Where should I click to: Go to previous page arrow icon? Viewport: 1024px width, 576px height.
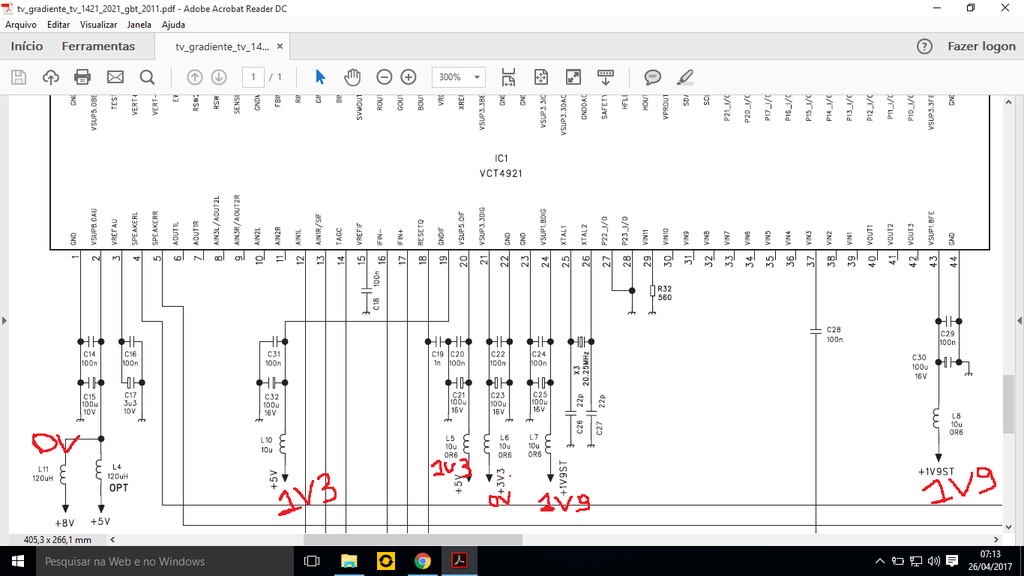click(x=195, y=77)
